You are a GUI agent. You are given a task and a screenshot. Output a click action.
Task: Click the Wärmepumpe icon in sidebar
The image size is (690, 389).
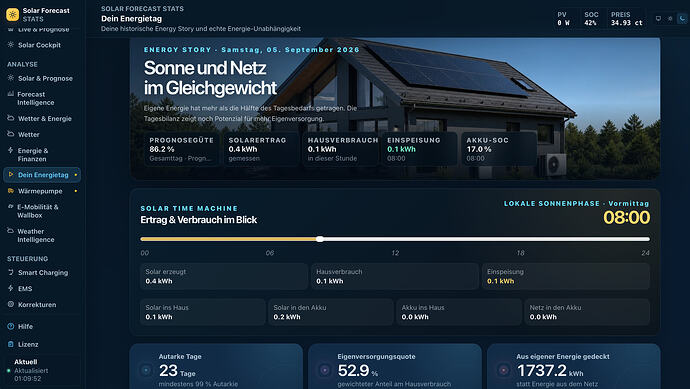pos(11,191)
